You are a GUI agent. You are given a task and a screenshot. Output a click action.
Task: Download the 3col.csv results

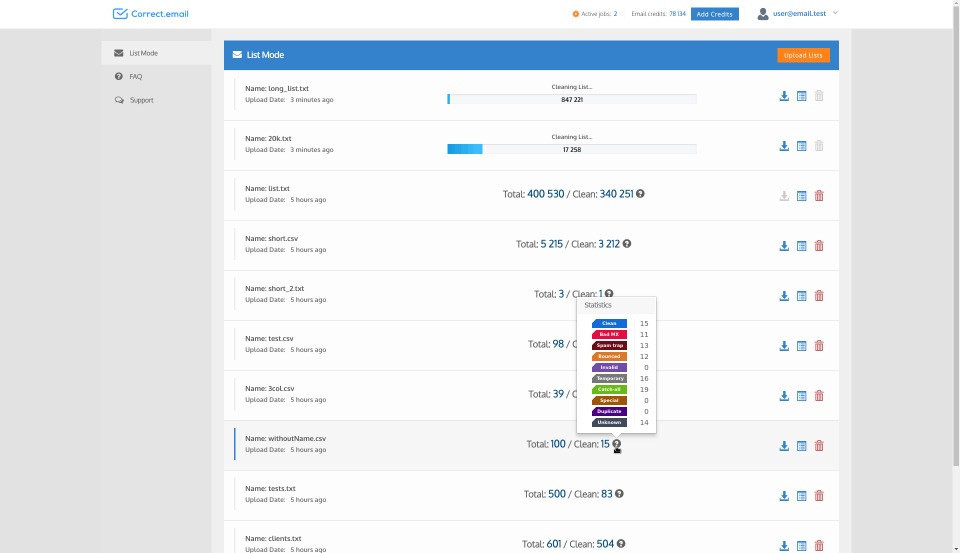[784, 396]
